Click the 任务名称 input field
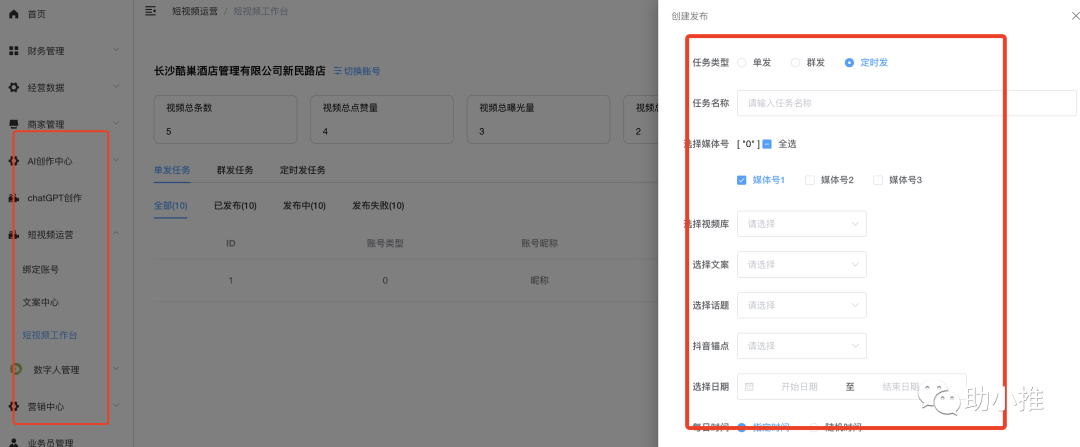The width and height of the screenshot is (1080, 447). click(x=871, y=102)
